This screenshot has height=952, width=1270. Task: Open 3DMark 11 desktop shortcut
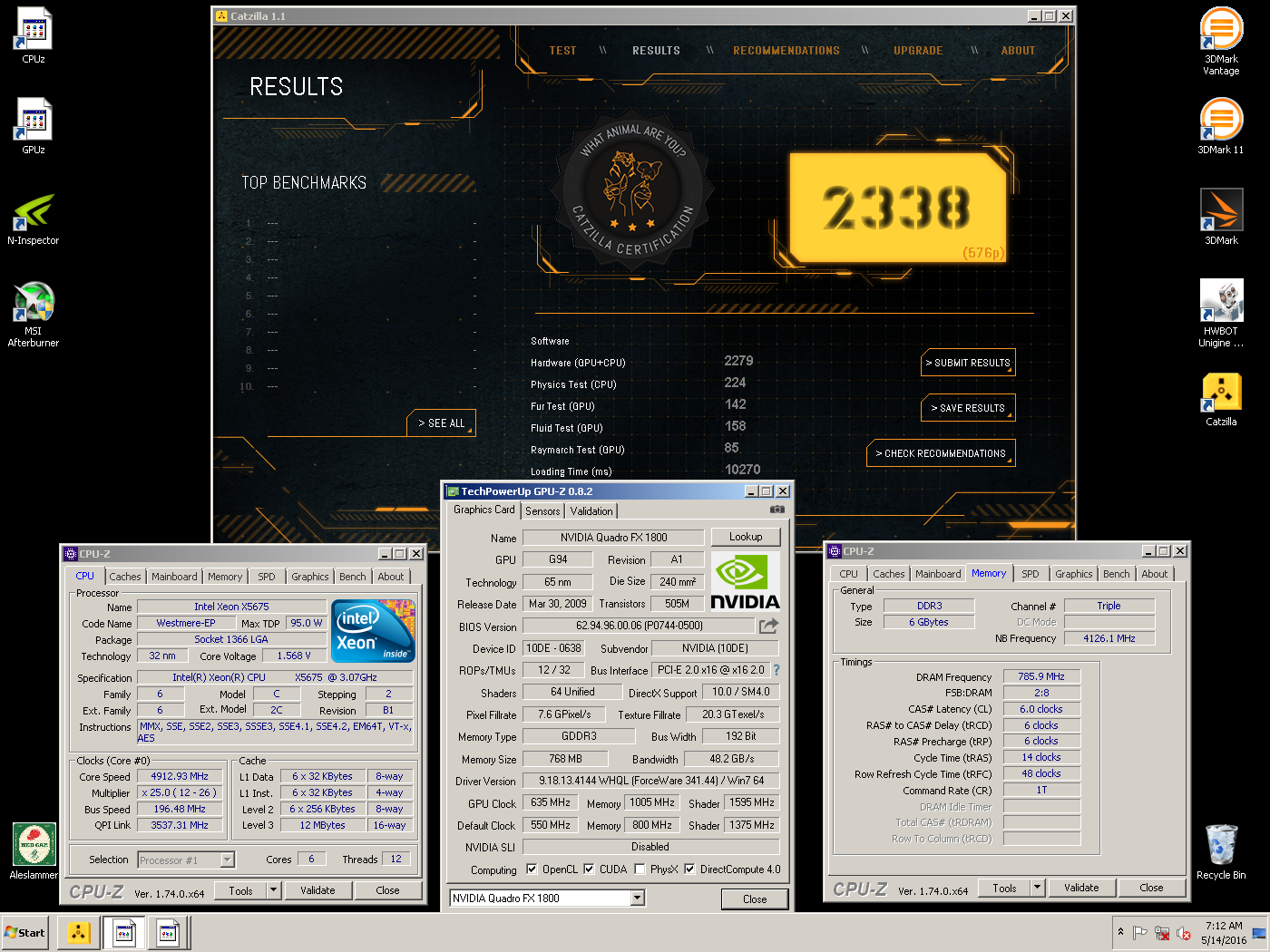click(x=1221, y=126)
